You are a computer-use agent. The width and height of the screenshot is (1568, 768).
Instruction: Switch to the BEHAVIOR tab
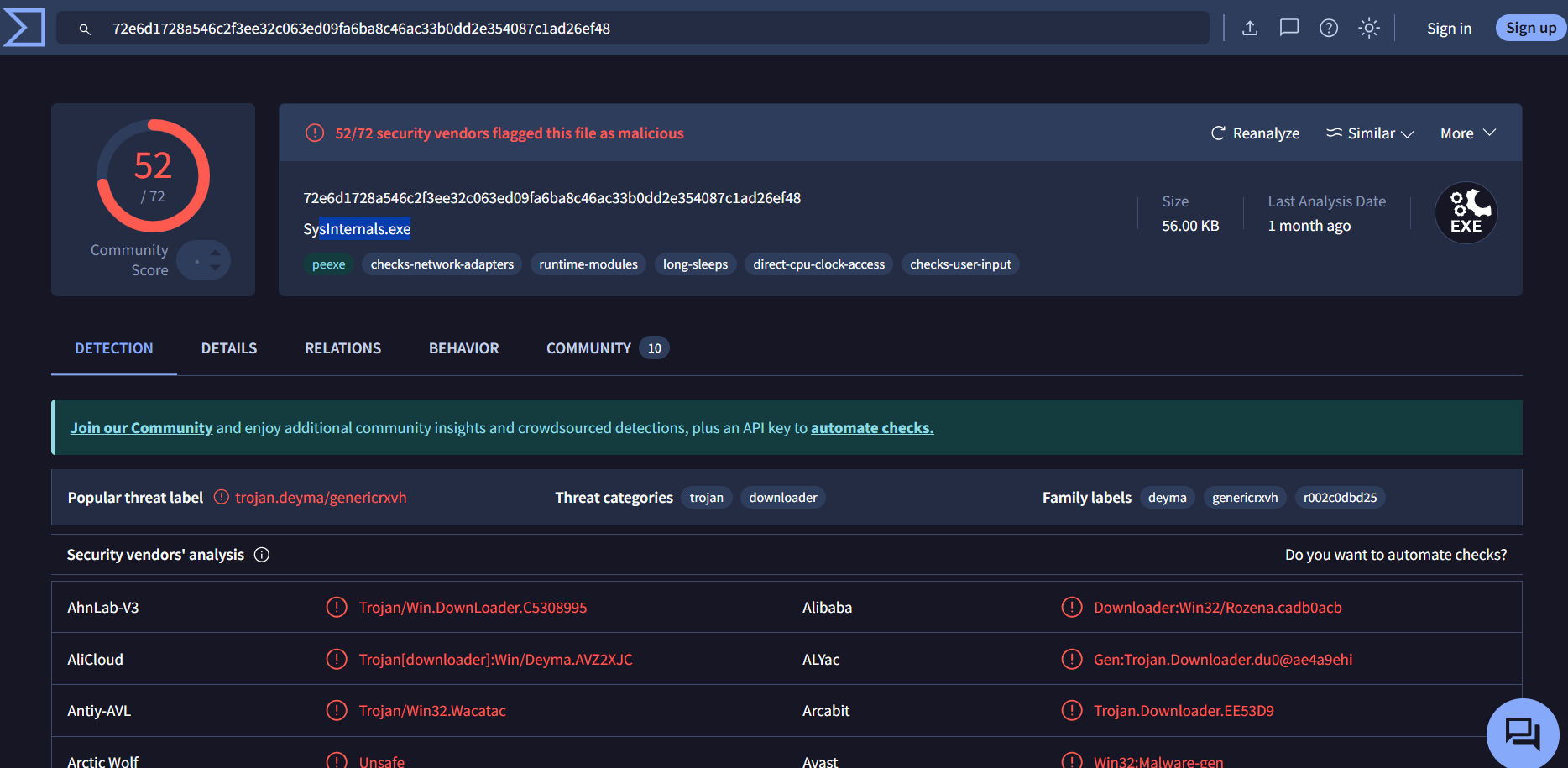tap(464, 348)
